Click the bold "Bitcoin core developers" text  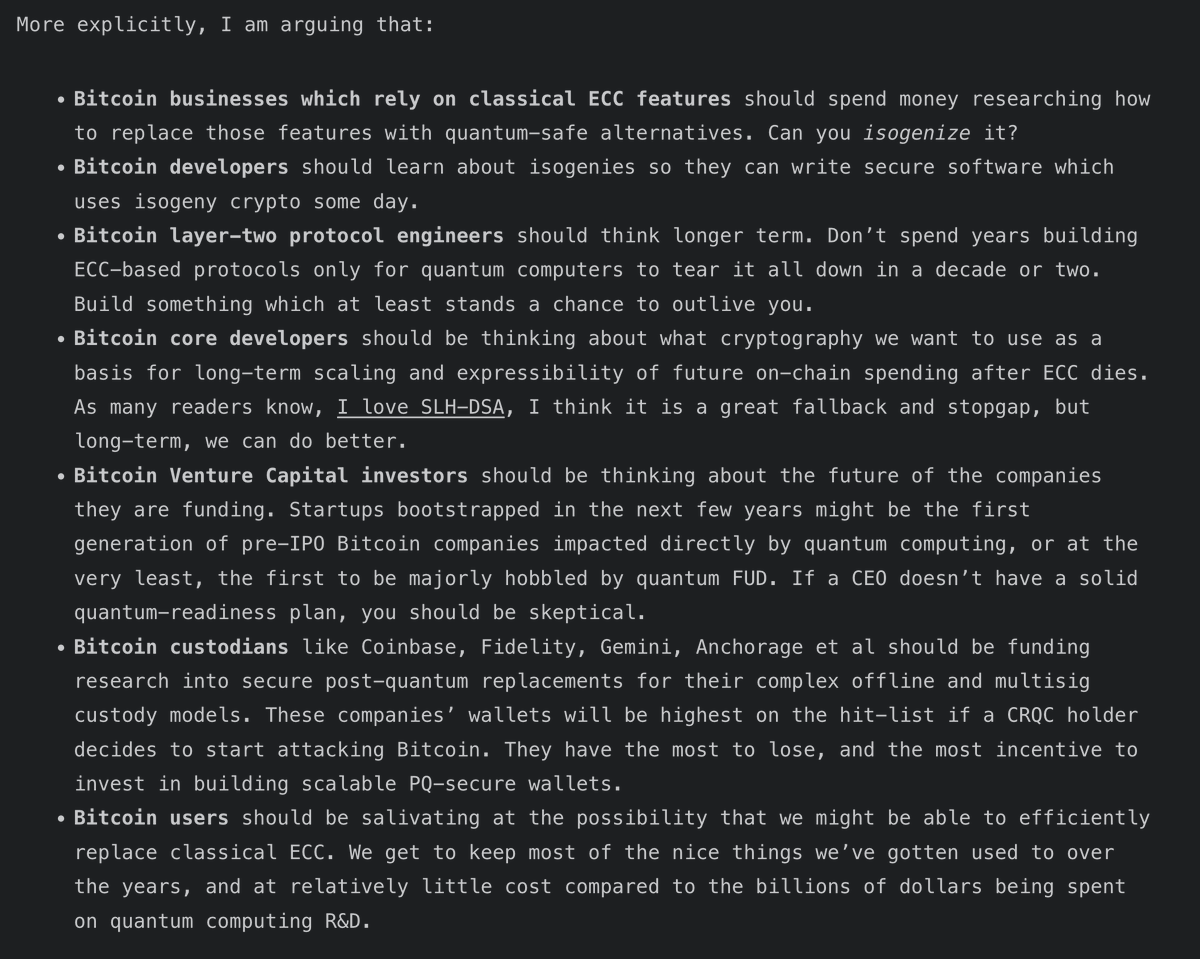tap(211, 339)
